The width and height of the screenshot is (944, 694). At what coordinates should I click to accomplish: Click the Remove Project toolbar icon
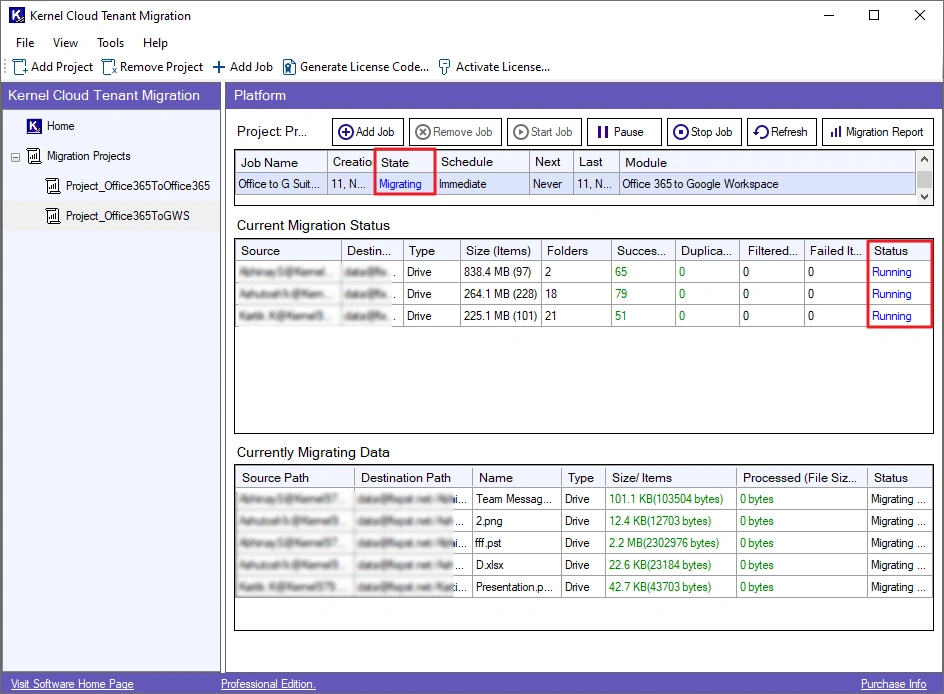pyautogui.click(x=109, y=67)
